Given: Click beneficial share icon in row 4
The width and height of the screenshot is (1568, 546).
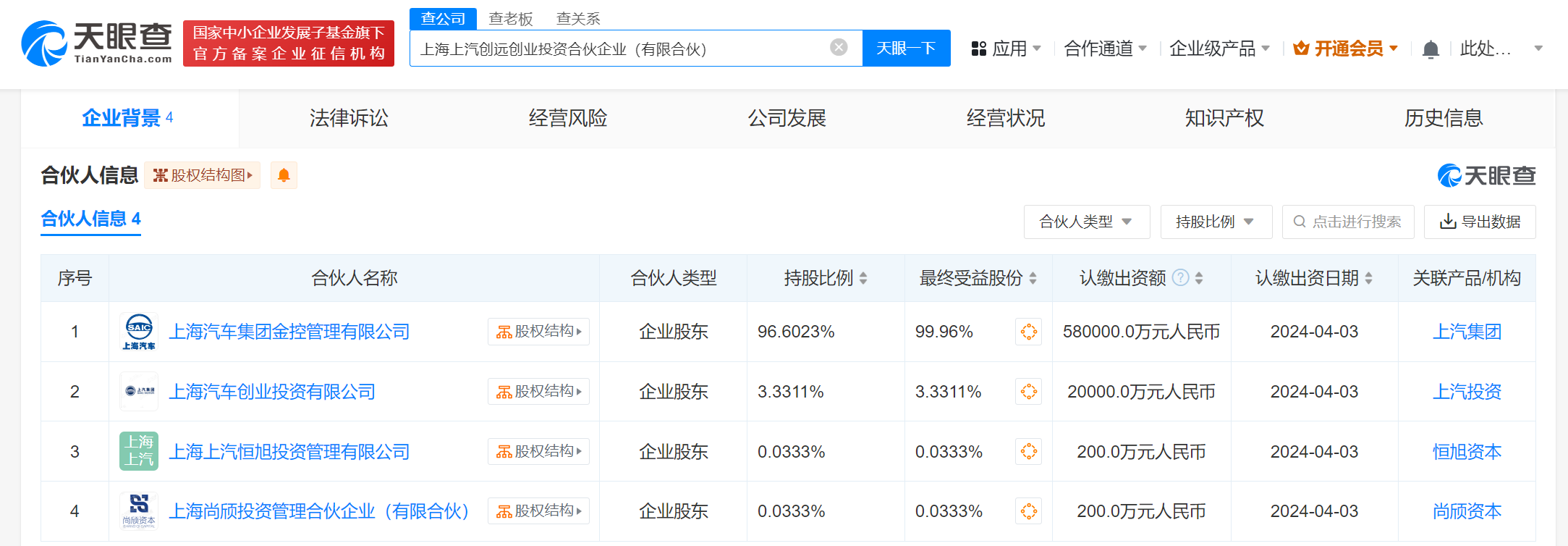Looking at the screenshot, I should pyautogui.click(x=1028, y=511).
